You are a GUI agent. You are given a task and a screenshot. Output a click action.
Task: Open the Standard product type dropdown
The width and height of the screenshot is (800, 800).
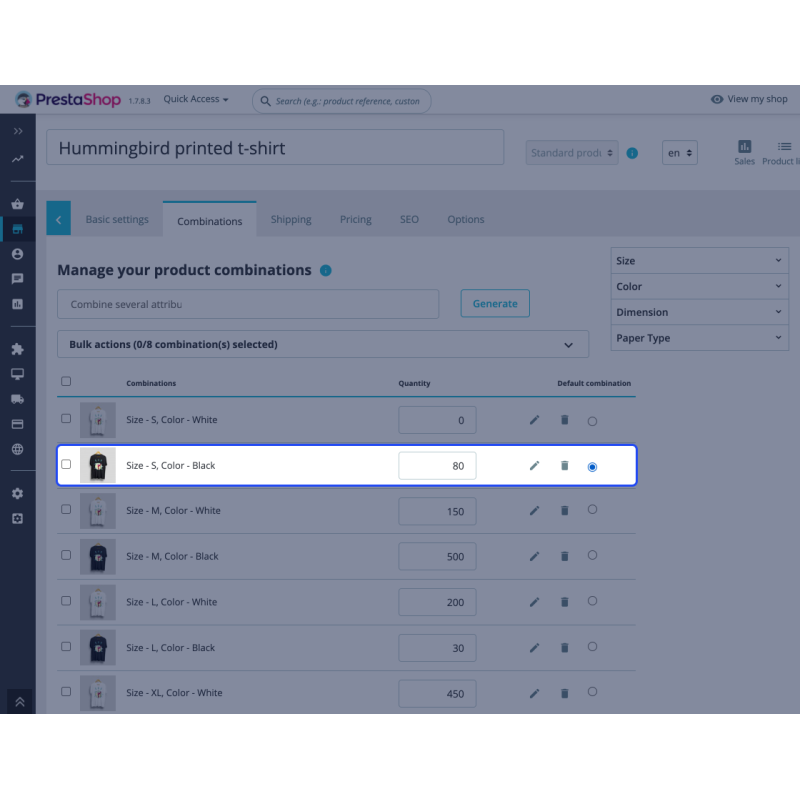[572, 153]
